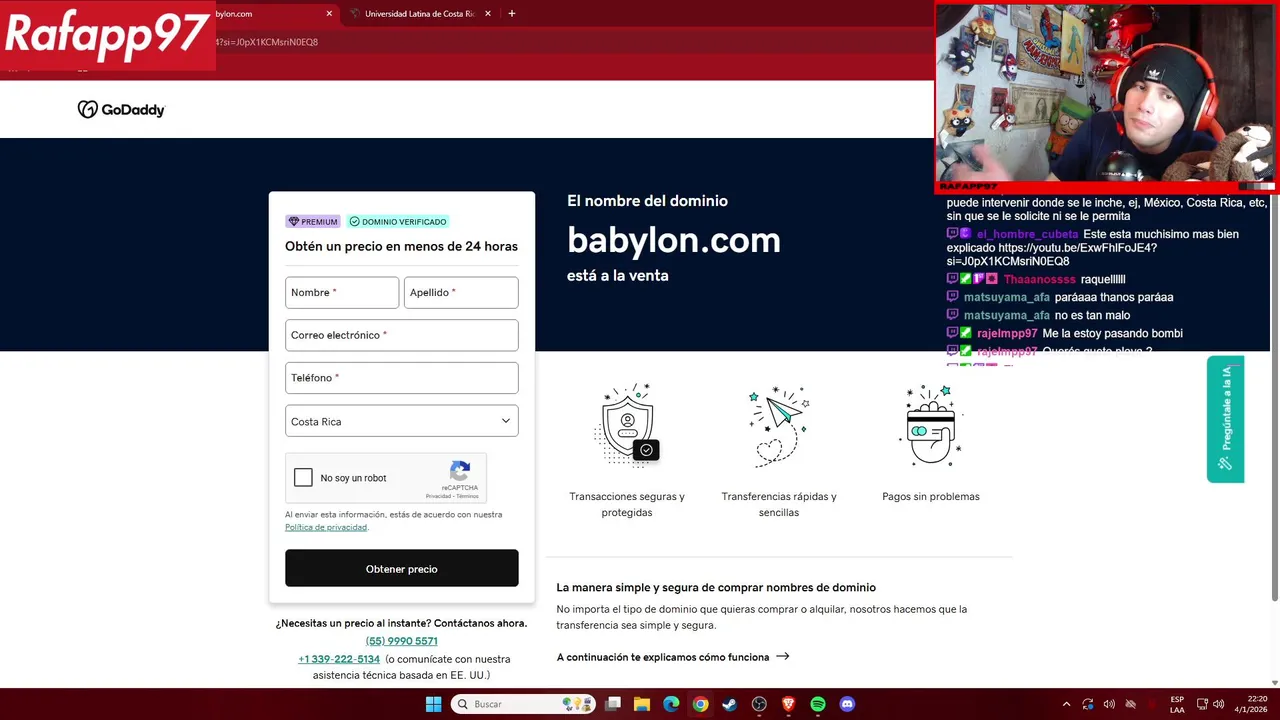Open Steam from the taskbar
Image resolution: width=1280 pixels, height=720 pixels.
(730, 704)
